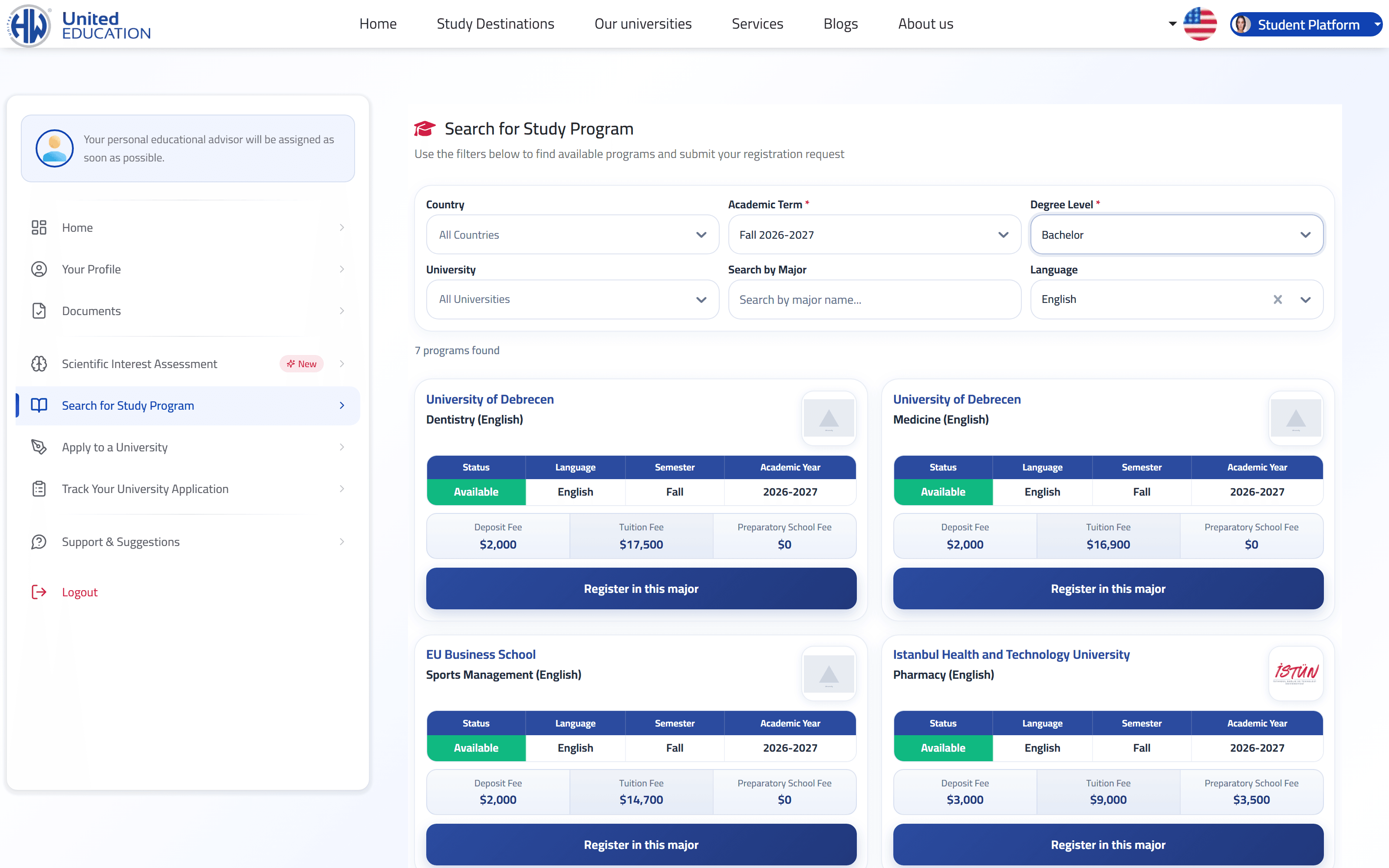Viewport: 1389px width, 868px height.
Task: Open Blogs in the top menu
Action: coord(840,23)
